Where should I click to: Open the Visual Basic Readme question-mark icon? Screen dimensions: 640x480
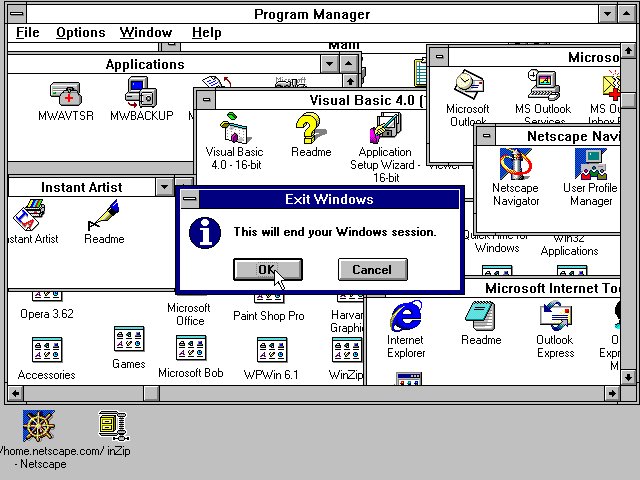[x=311, y=128]
